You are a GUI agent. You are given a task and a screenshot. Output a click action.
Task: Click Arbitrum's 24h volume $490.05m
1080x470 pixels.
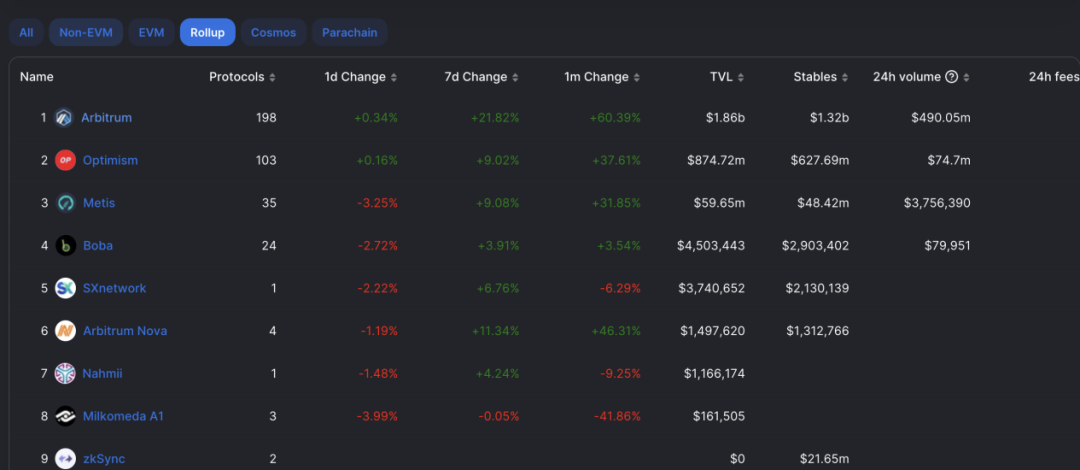coord(941,118)
